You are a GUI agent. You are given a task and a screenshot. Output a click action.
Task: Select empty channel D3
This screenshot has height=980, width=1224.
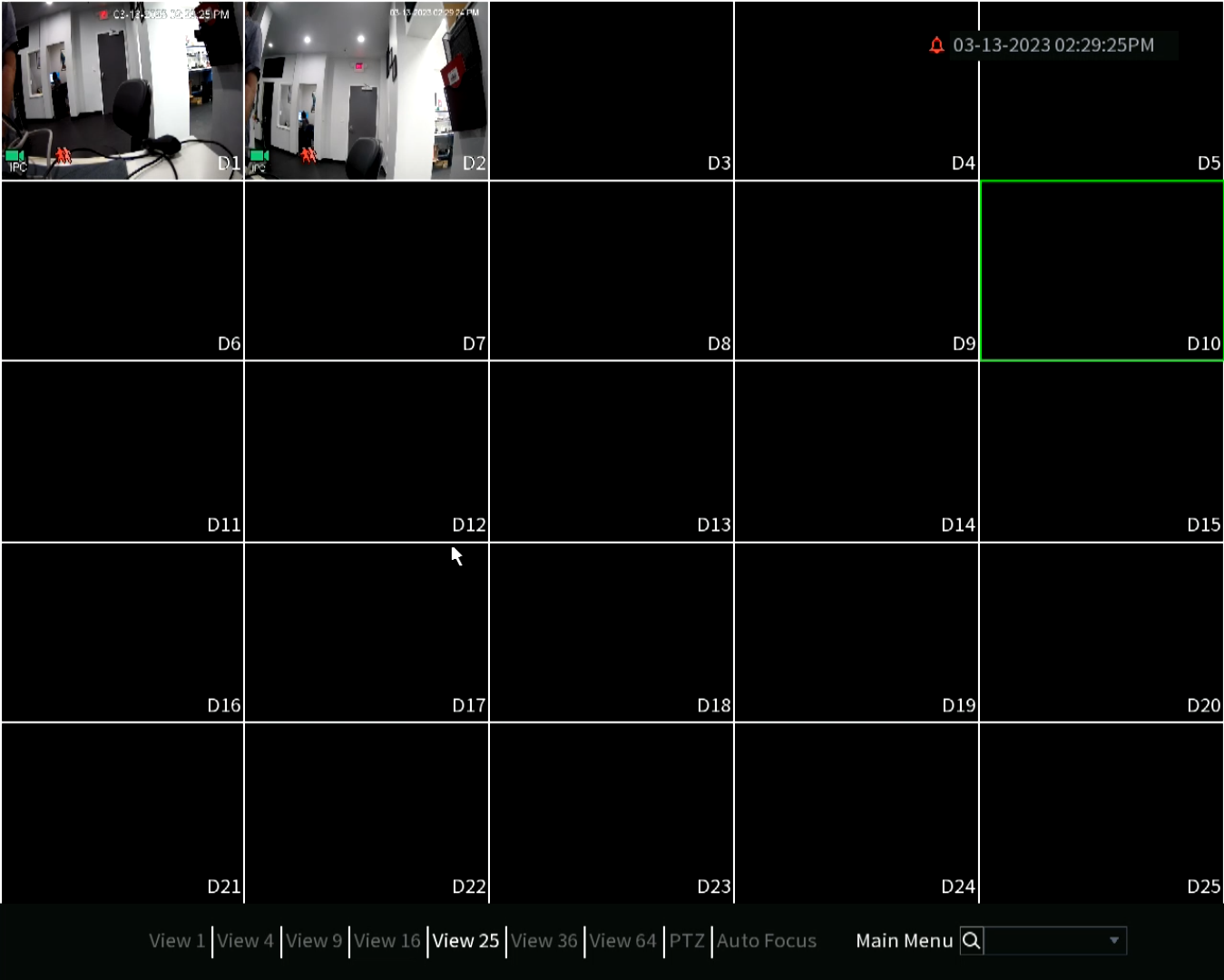click(x=612, y=91)
